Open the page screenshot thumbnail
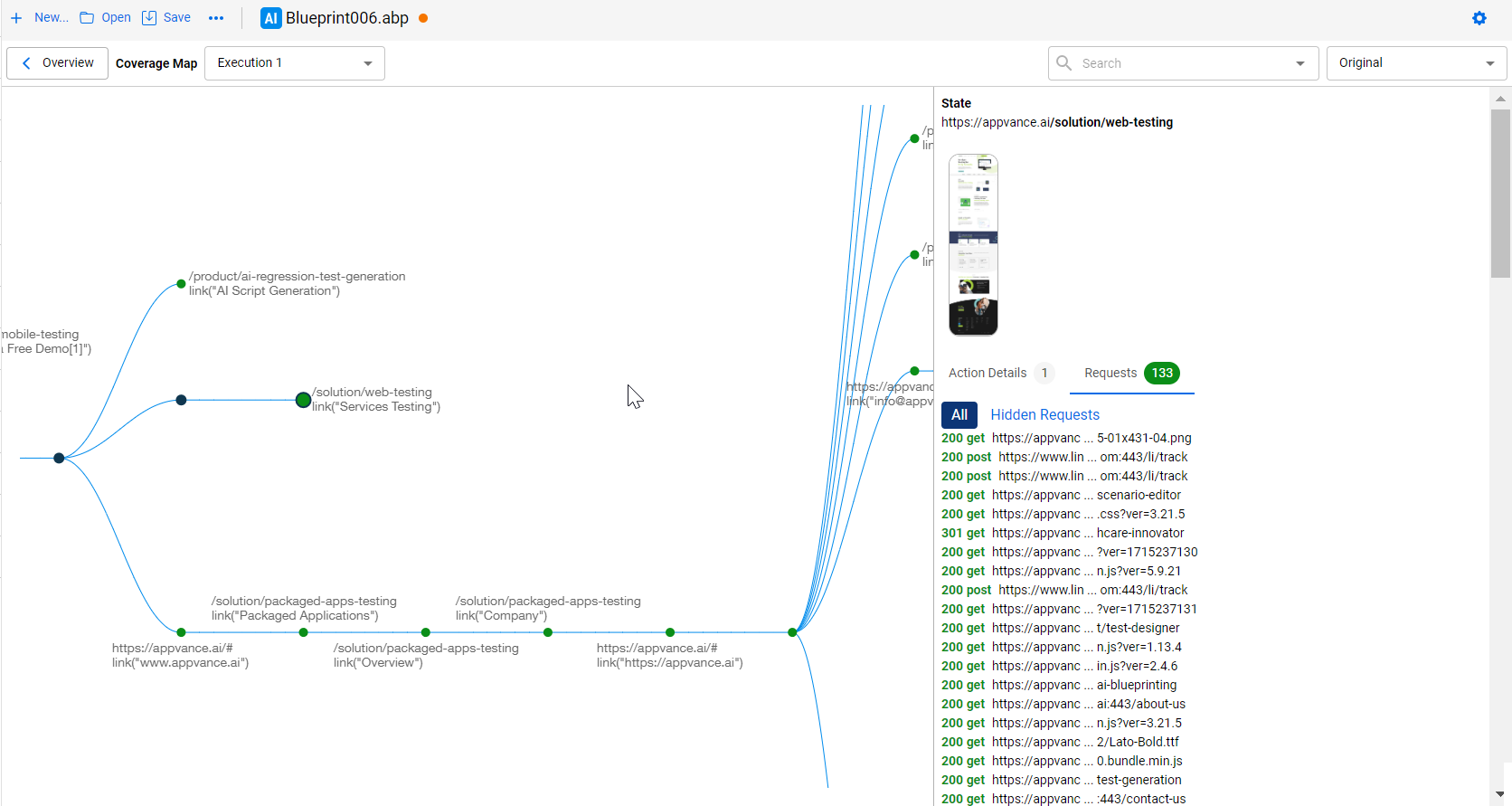The width and height of the screenshot is (1512, 806). click(973, 244)
